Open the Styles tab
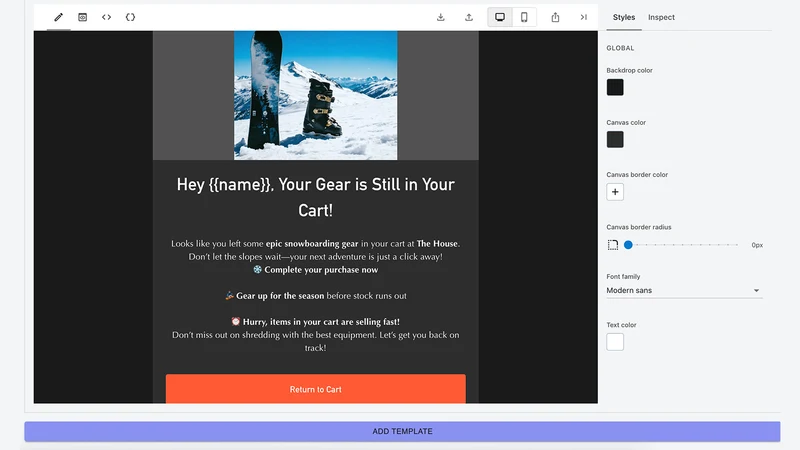Image resolution: width=800 pixels, height=450 pixels. [x=623, y=17]
